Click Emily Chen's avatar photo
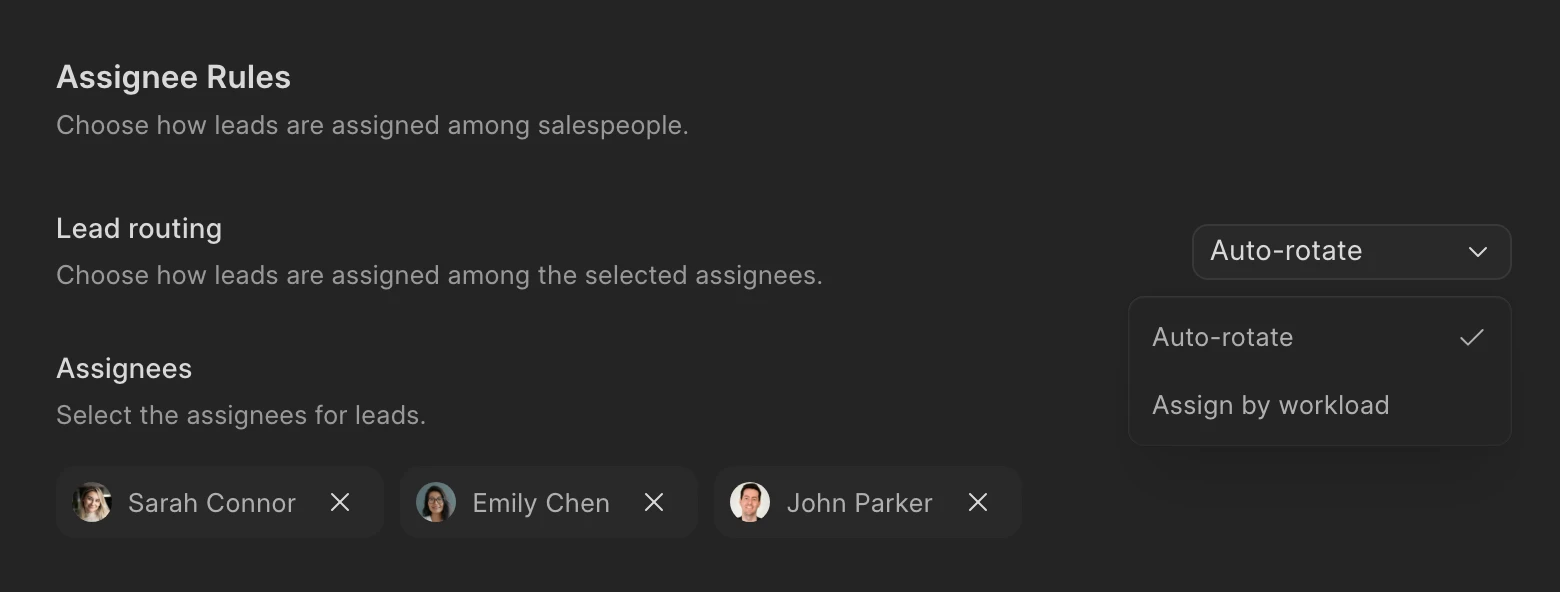 (436, 502)
